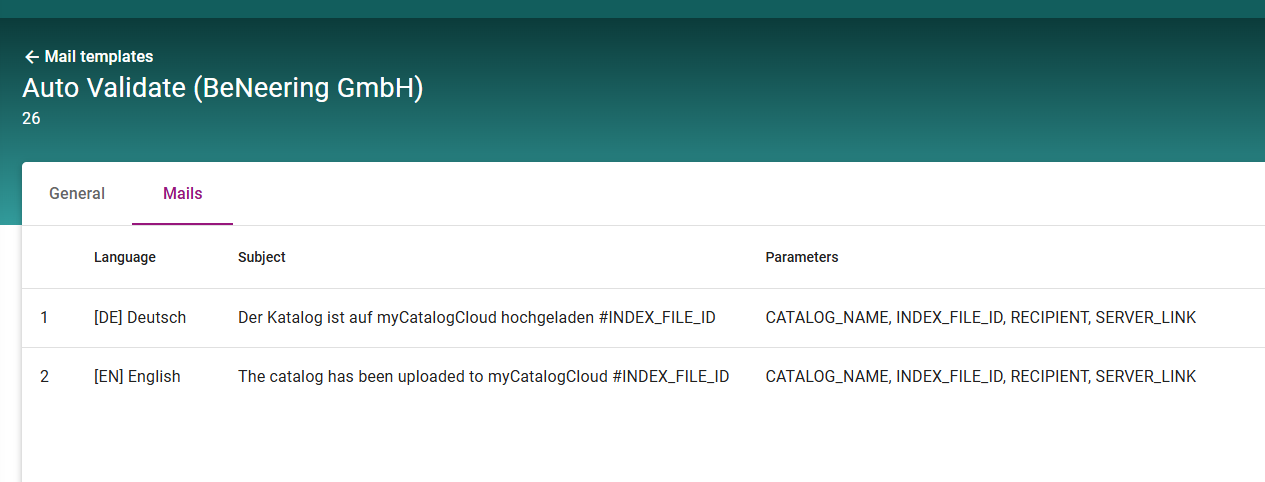Click the template ID number 26
1265x482 pixels.
pyautogui.click(x=31, y=119)
